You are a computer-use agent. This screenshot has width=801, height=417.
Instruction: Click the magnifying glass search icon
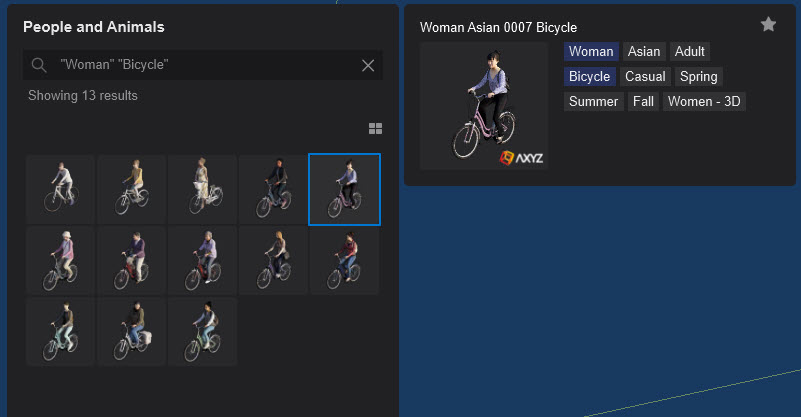click(x=40, y=65)
